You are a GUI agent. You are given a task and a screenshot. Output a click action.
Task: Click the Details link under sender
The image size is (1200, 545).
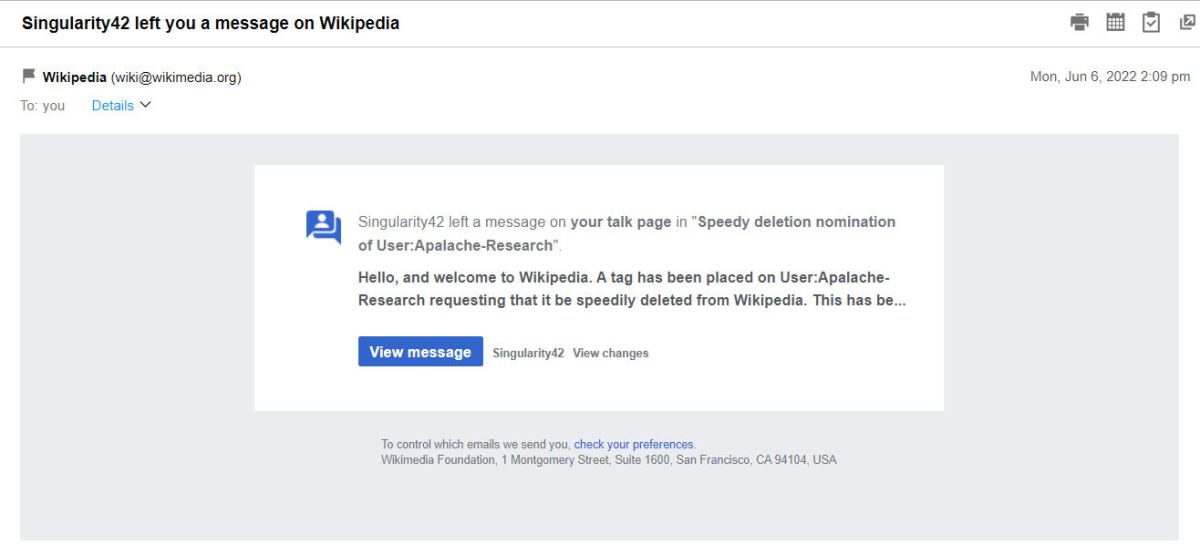click(112, 105)
